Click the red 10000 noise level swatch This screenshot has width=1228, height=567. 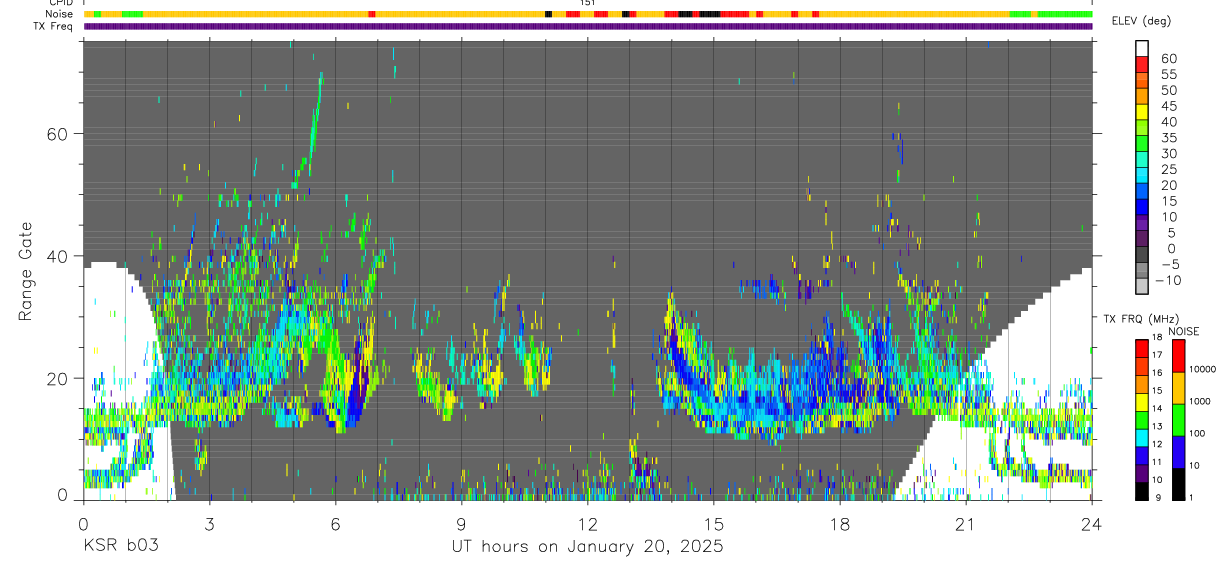[x=1179, y=356]
